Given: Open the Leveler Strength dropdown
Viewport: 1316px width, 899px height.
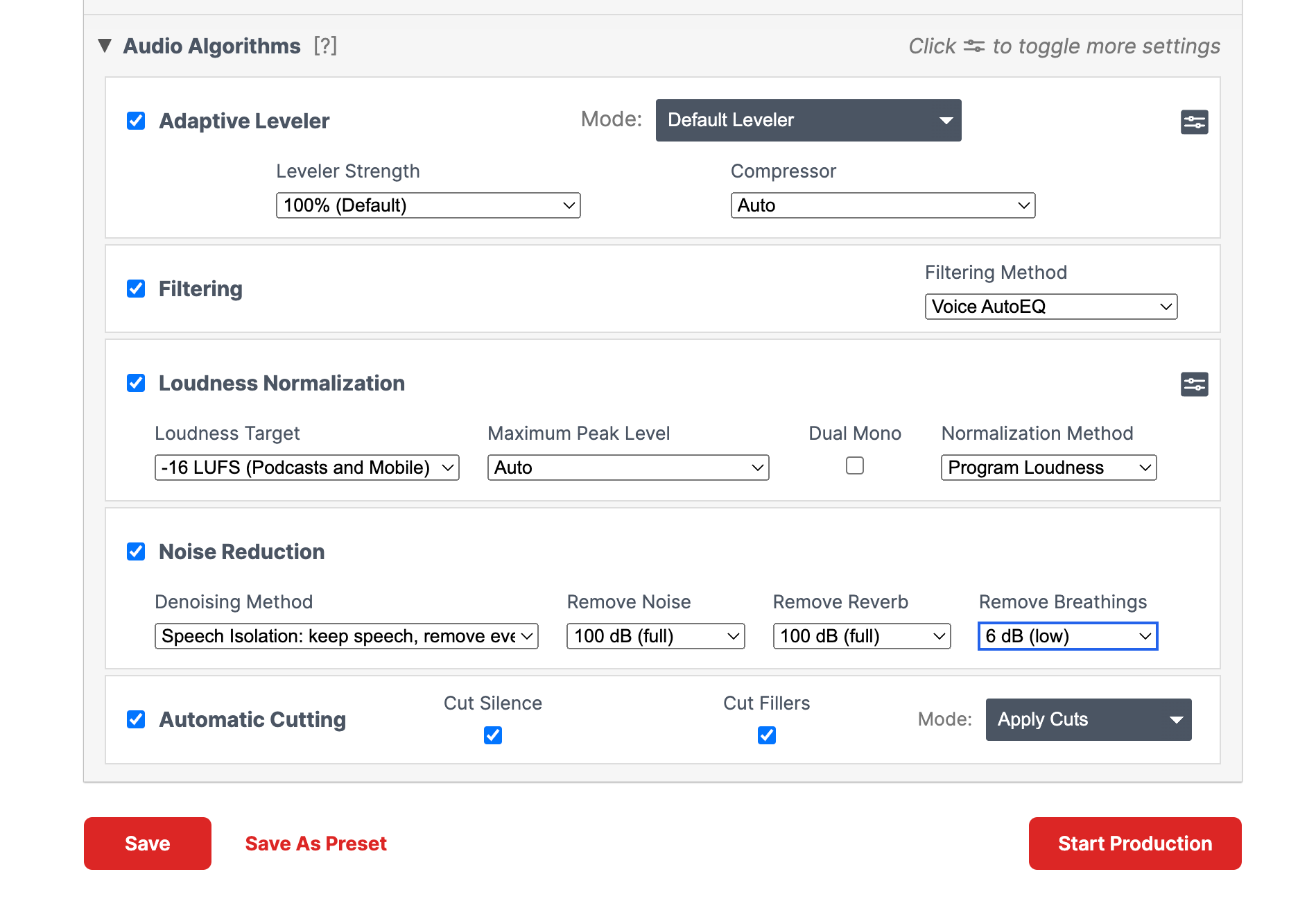Looking at the screenshot, I should pos(428,205).
